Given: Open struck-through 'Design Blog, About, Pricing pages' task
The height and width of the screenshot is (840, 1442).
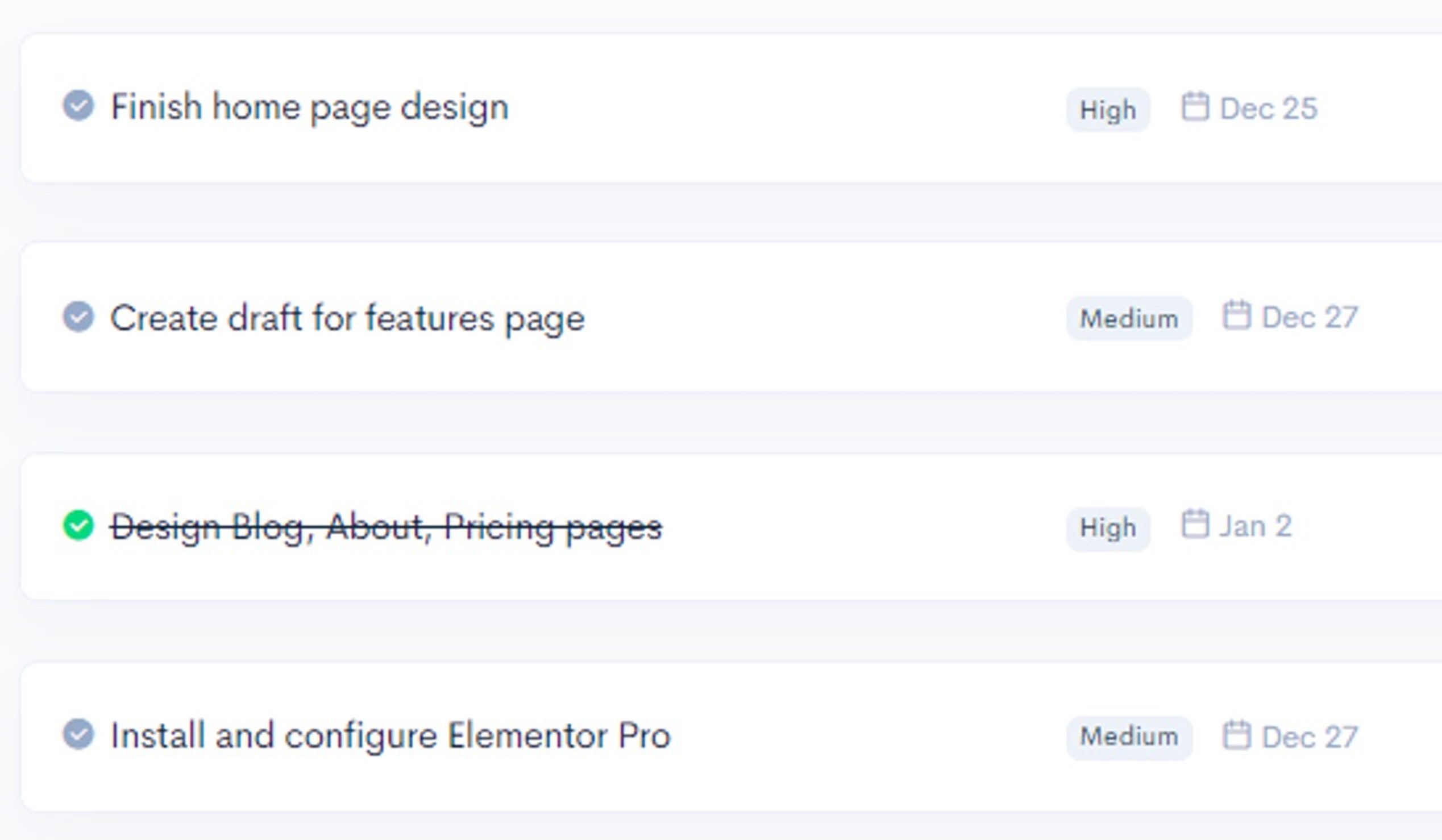Looking at the screenshot, I should (387, 527).
